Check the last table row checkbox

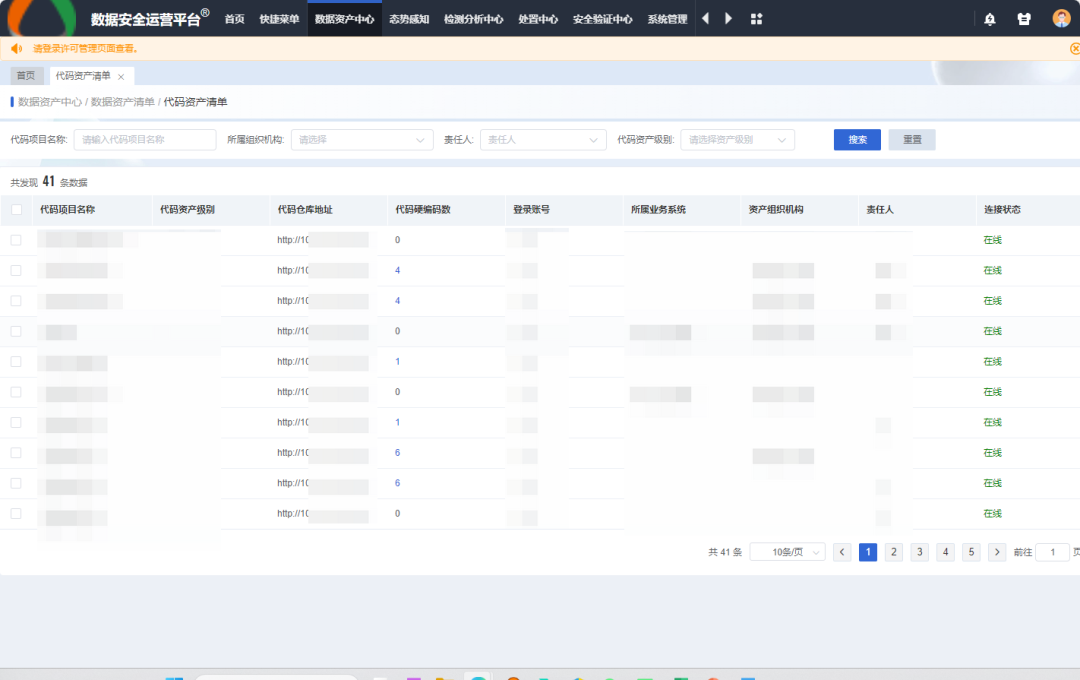[x=16, y=513]
